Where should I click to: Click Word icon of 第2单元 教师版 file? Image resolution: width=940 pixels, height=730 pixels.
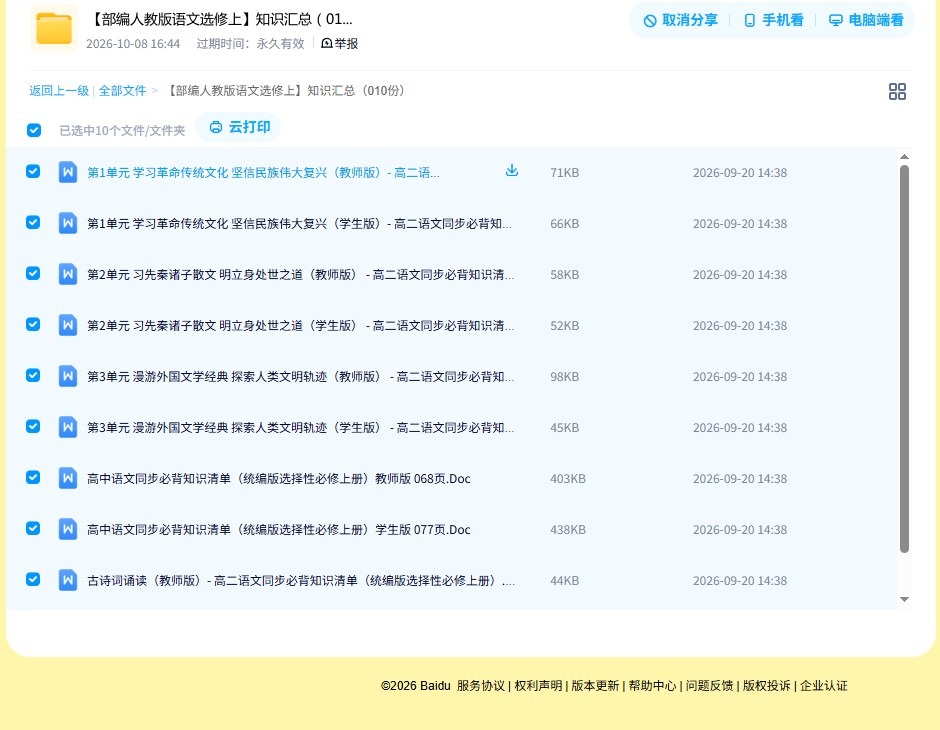click(x=68, y=274)
